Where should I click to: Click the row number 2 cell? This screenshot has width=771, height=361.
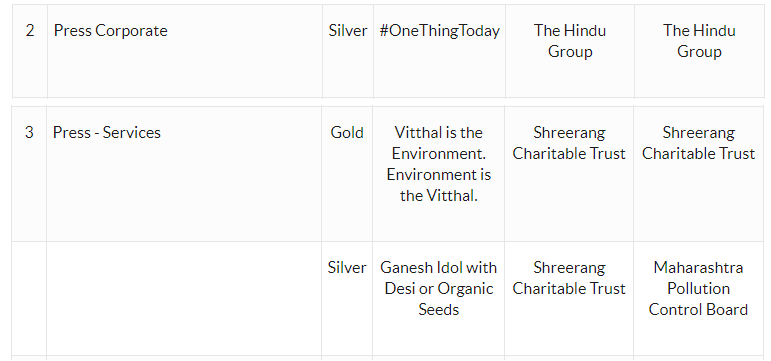[x=30, y=52]
